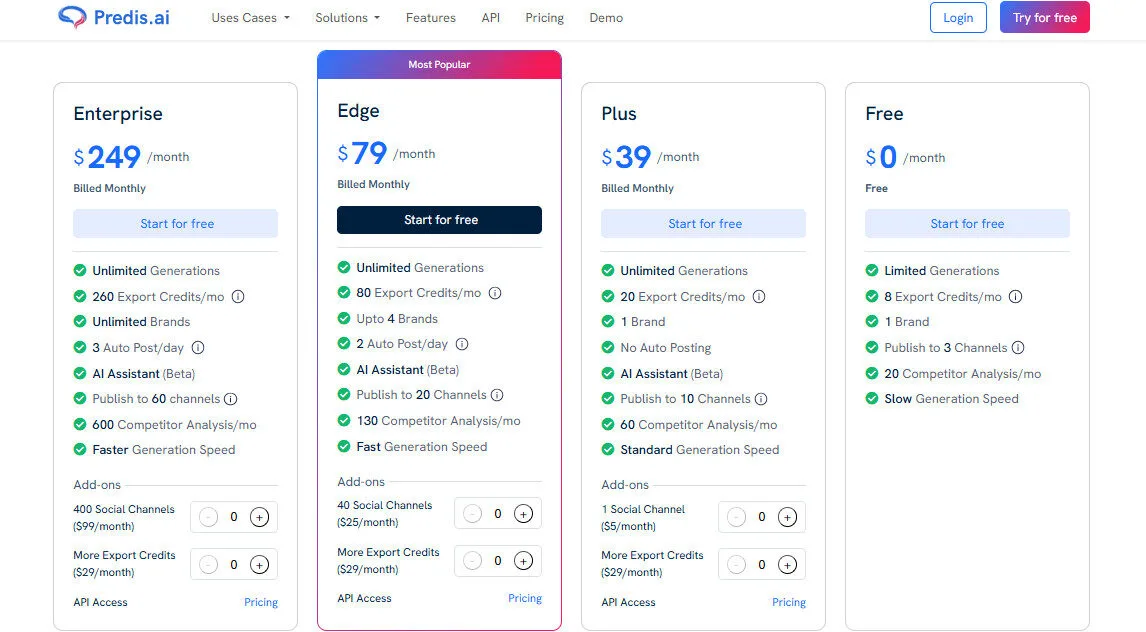Click Try for free button
Viewport: 1146px width, 632px height.
(1044, 17)
